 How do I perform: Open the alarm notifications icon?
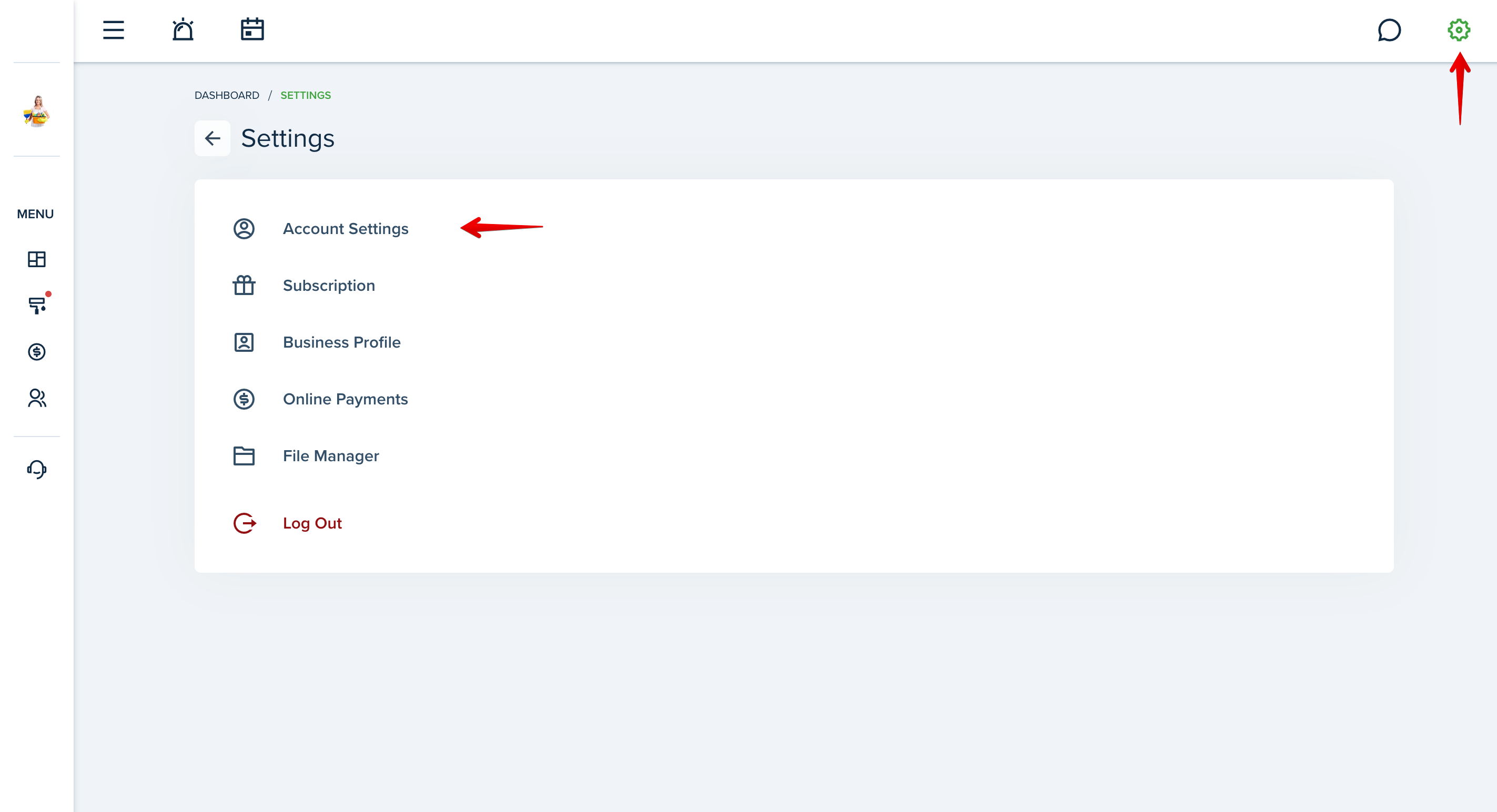[183, 29]
